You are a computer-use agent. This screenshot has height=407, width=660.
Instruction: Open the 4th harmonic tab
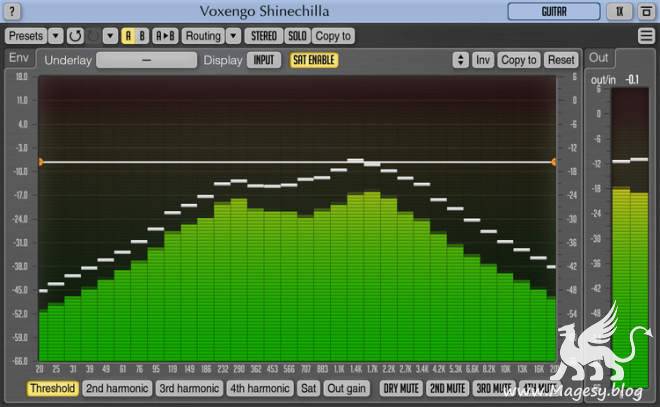tap(260, 388)
